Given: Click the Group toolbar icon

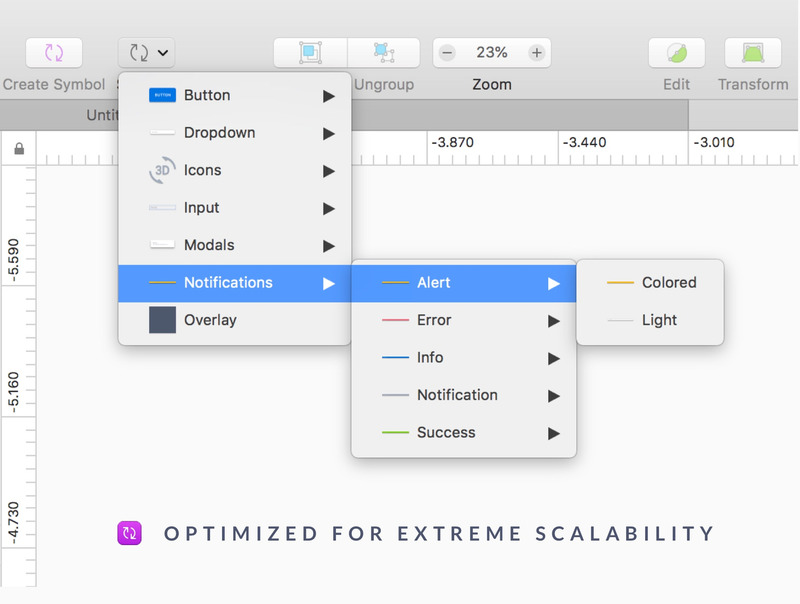Looking at the screenshot, I should [310, 53].
